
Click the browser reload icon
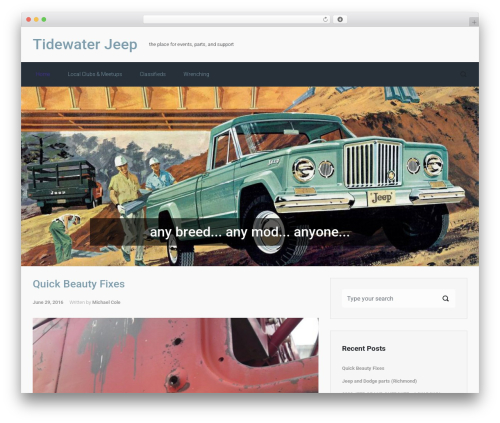pos(325,19)
